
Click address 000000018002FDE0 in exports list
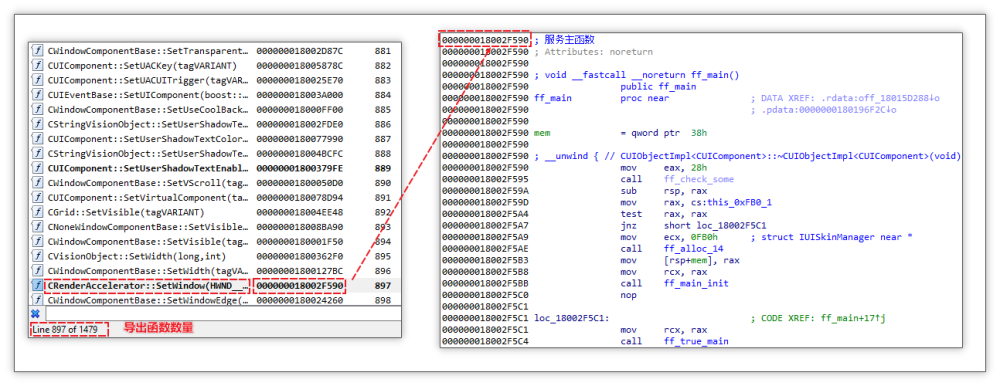(x=300, y=124)
